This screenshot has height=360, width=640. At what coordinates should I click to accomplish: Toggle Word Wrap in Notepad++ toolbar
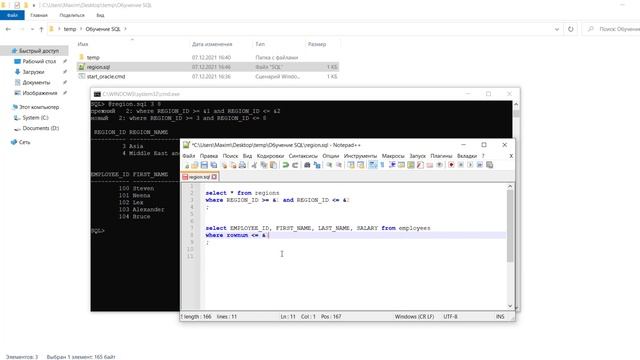[x=373, y=165]
